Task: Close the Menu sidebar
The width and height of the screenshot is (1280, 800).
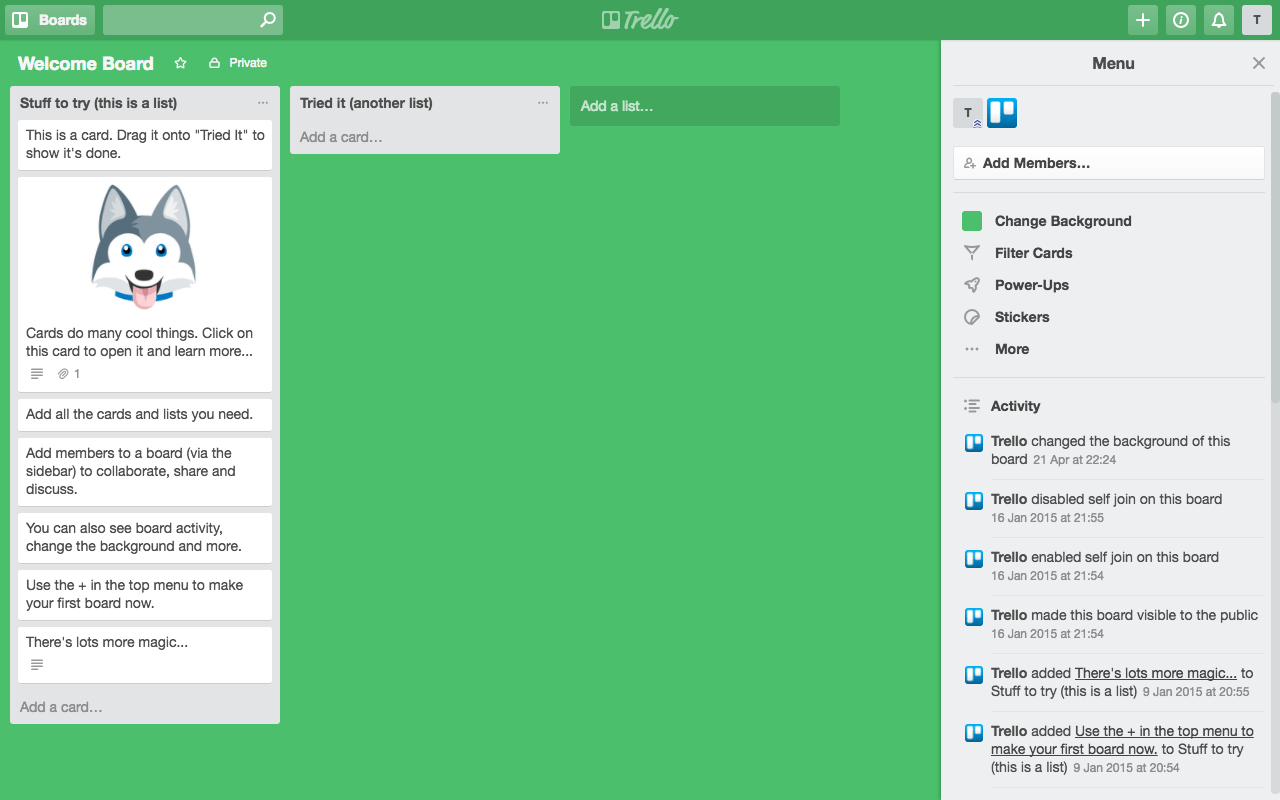Action: coord(1259,63)
